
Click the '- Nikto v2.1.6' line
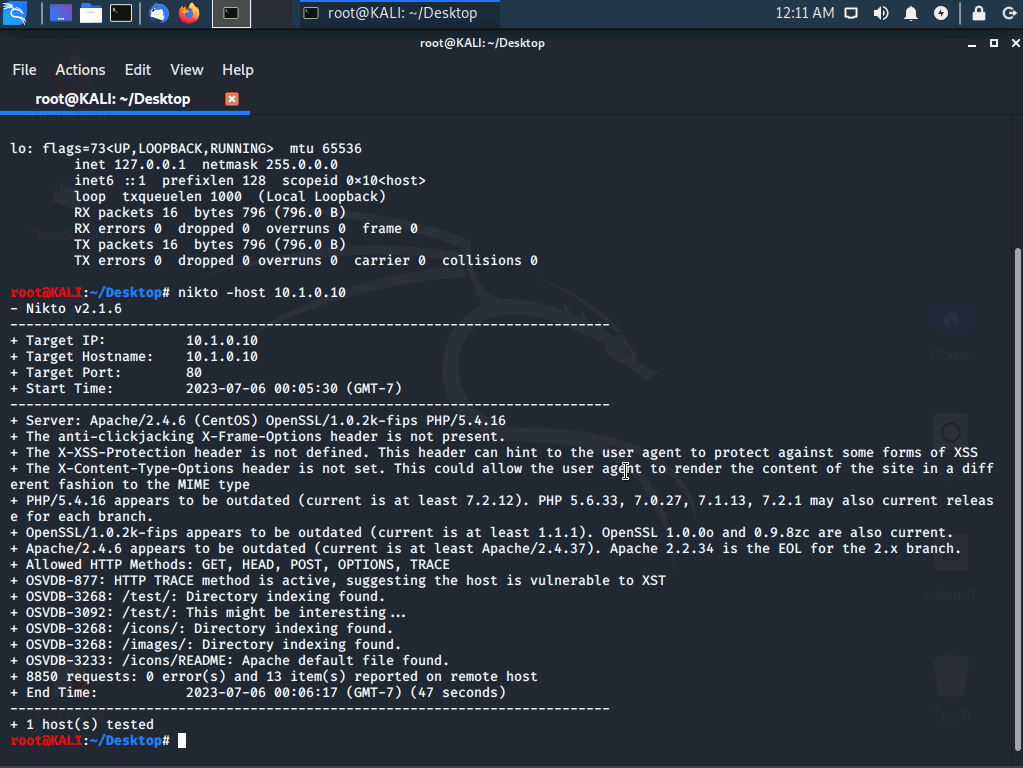(66, 309)
